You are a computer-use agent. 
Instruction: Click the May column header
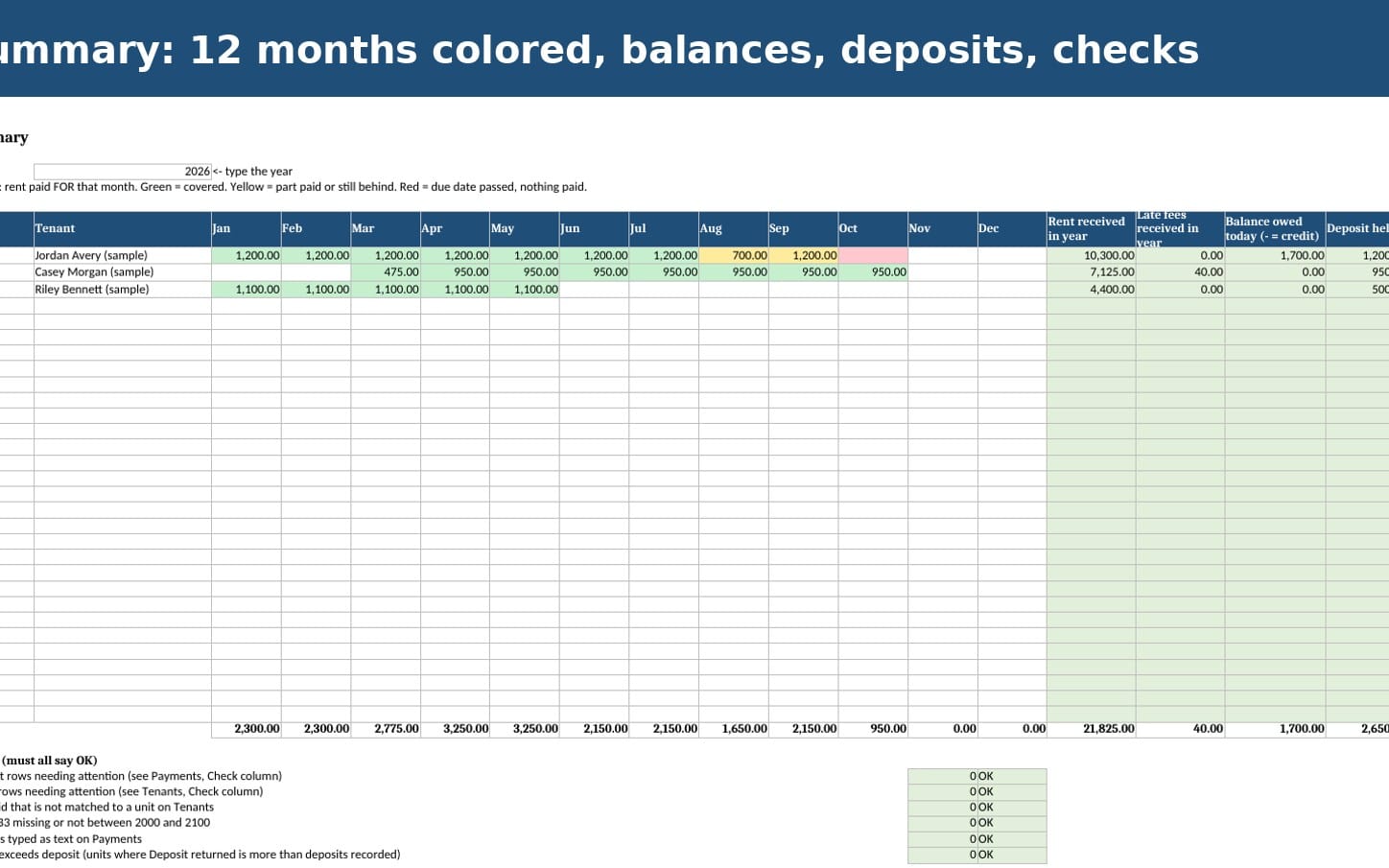(x=525, y=229)
